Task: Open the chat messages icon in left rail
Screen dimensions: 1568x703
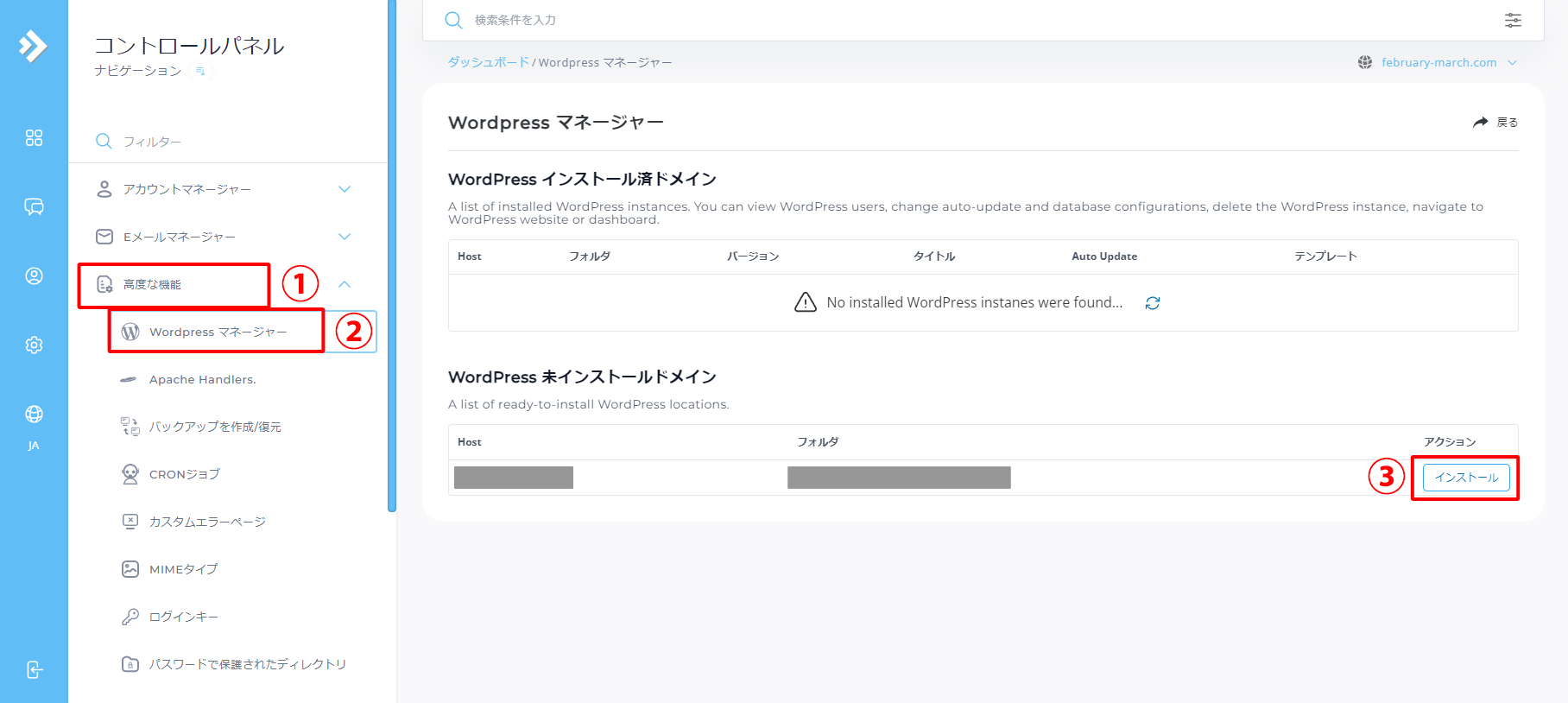Action: (x=34, y=207)
